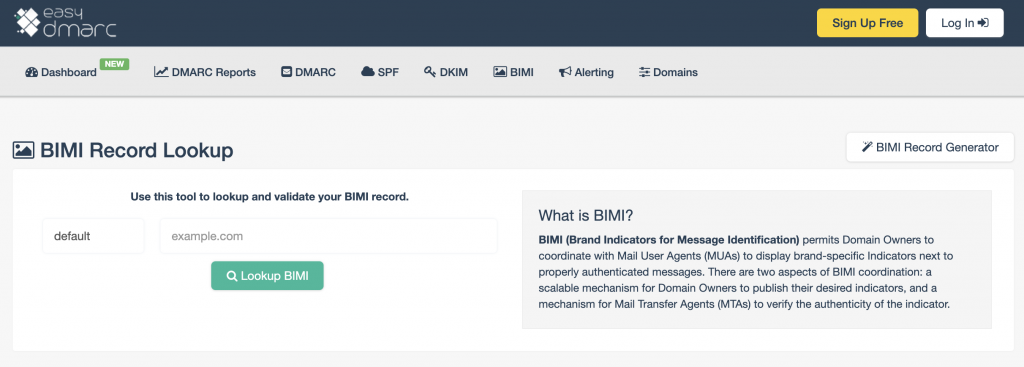Viewport: 1024px width, 367px height.
Task: Click the DMARC envelope icon
Action: click(x=286, y=72)
